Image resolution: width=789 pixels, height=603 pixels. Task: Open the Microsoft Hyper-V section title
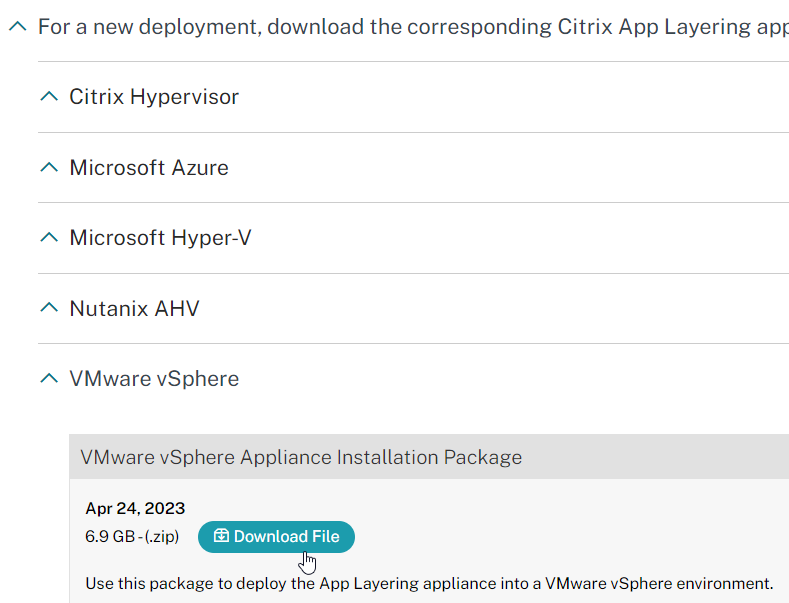pos(160,238)
